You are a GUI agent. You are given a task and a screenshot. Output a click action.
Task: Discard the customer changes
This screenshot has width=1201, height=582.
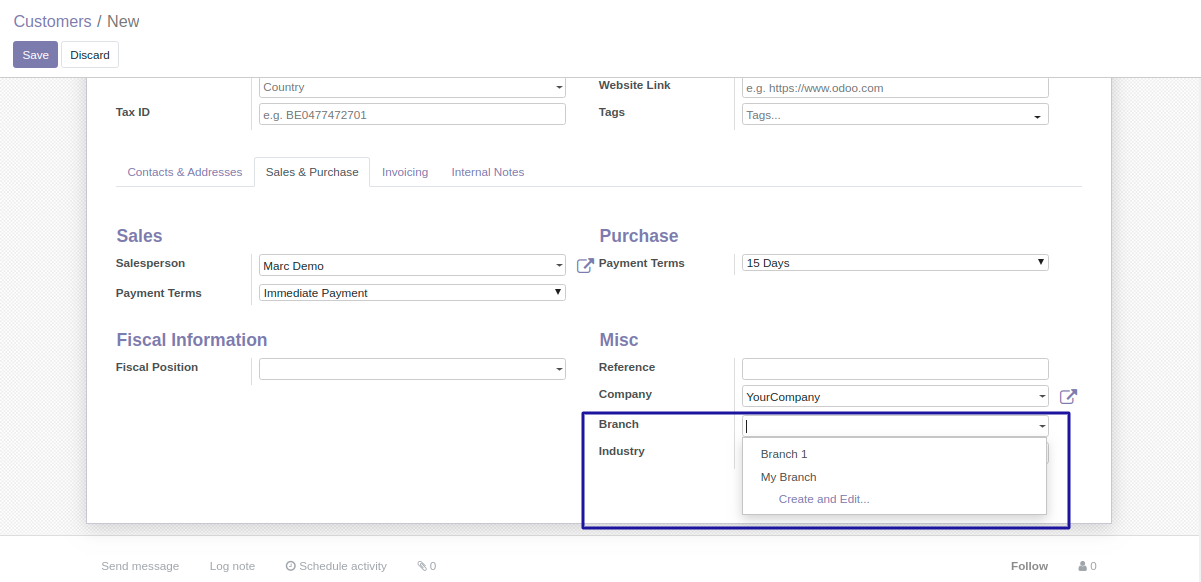pyautogui.click(x=90, y=55)
